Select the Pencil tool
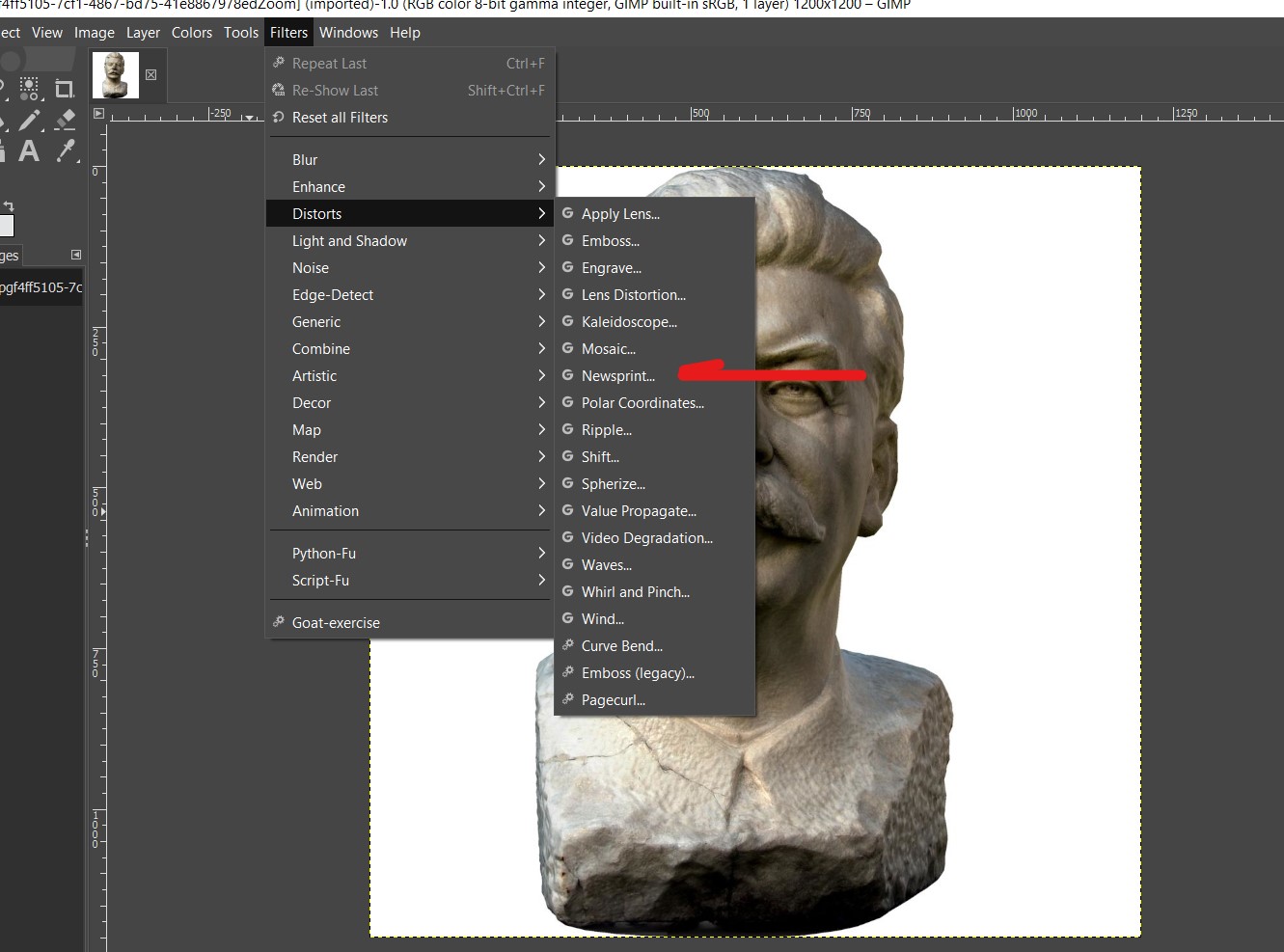This screenshot has width=1284, height=952. (29, 120)
